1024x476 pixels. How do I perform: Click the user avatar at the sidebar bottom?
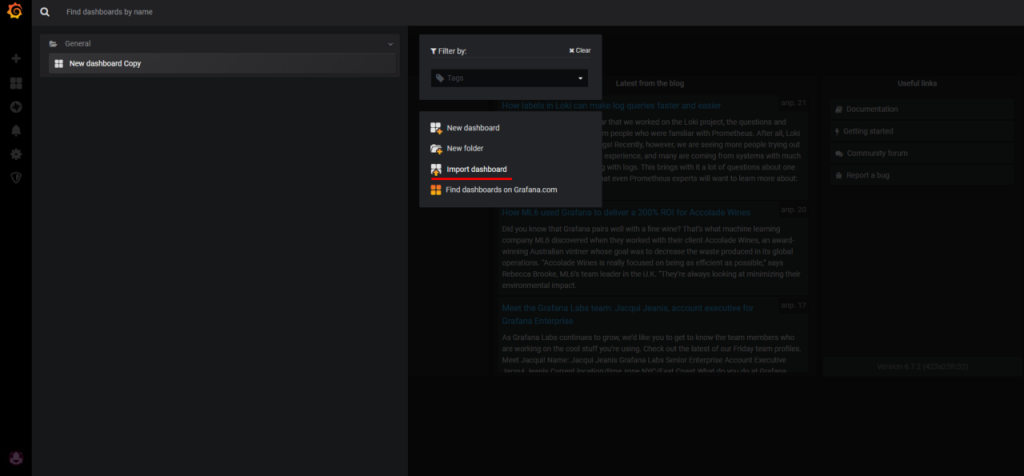point(15,459)
